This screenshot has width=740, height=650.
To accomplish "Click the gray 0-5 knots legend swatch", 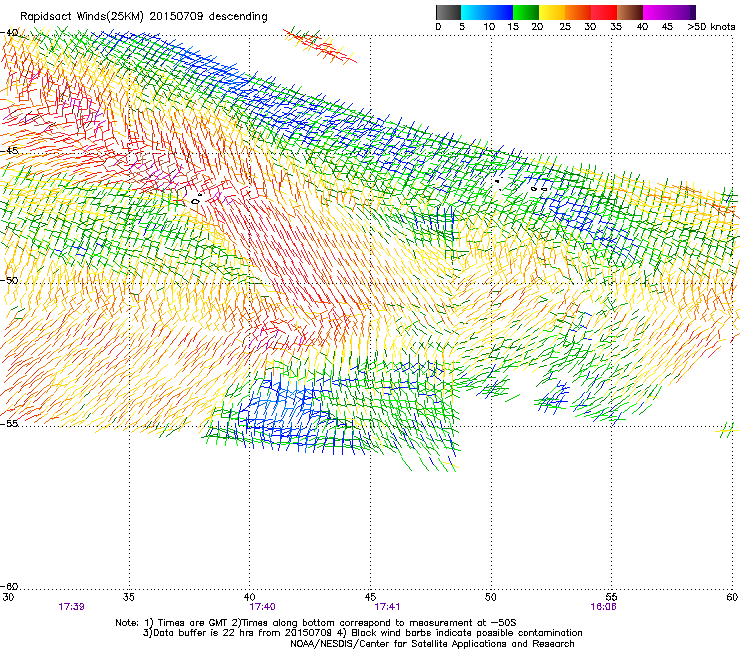I will 448,12.
